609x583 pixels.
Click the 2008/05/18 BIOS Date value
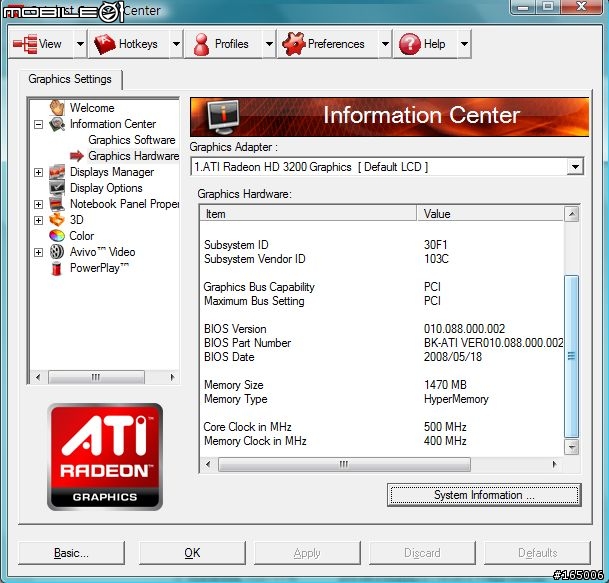point(453,357)
